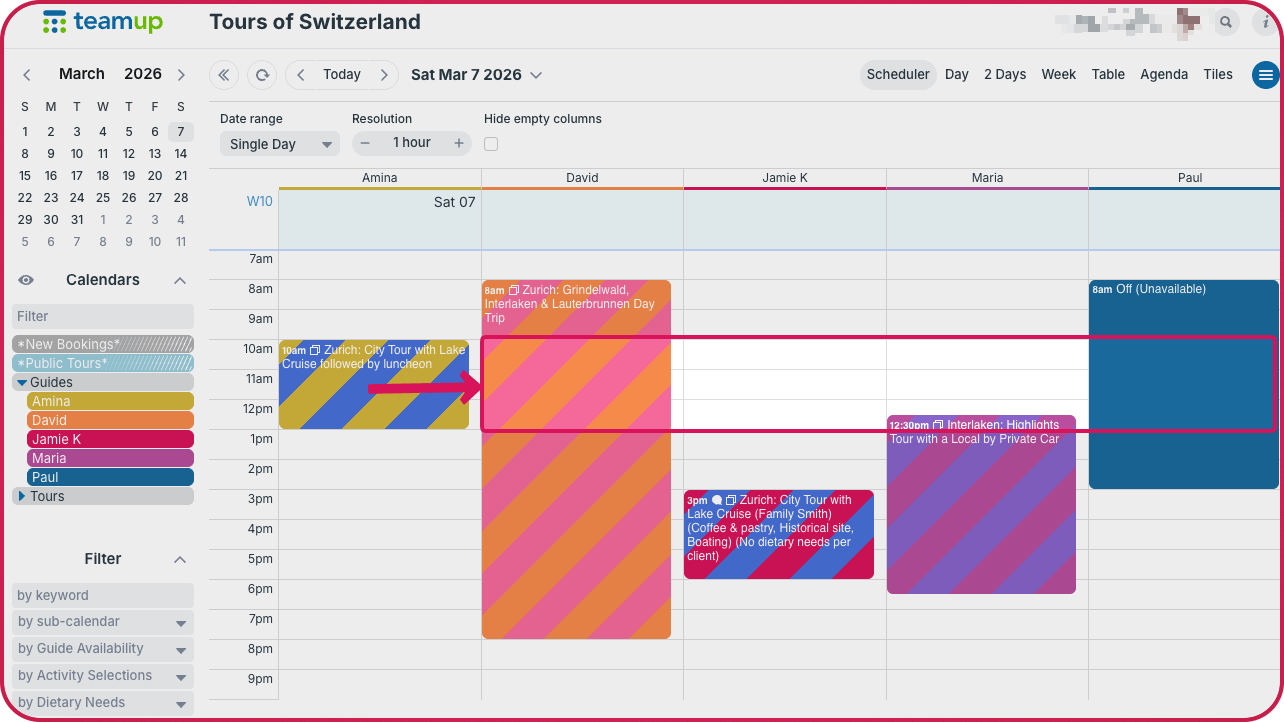Click the double-arrow collapse sidebar icon
The image size is (1284, 722).
224,75
